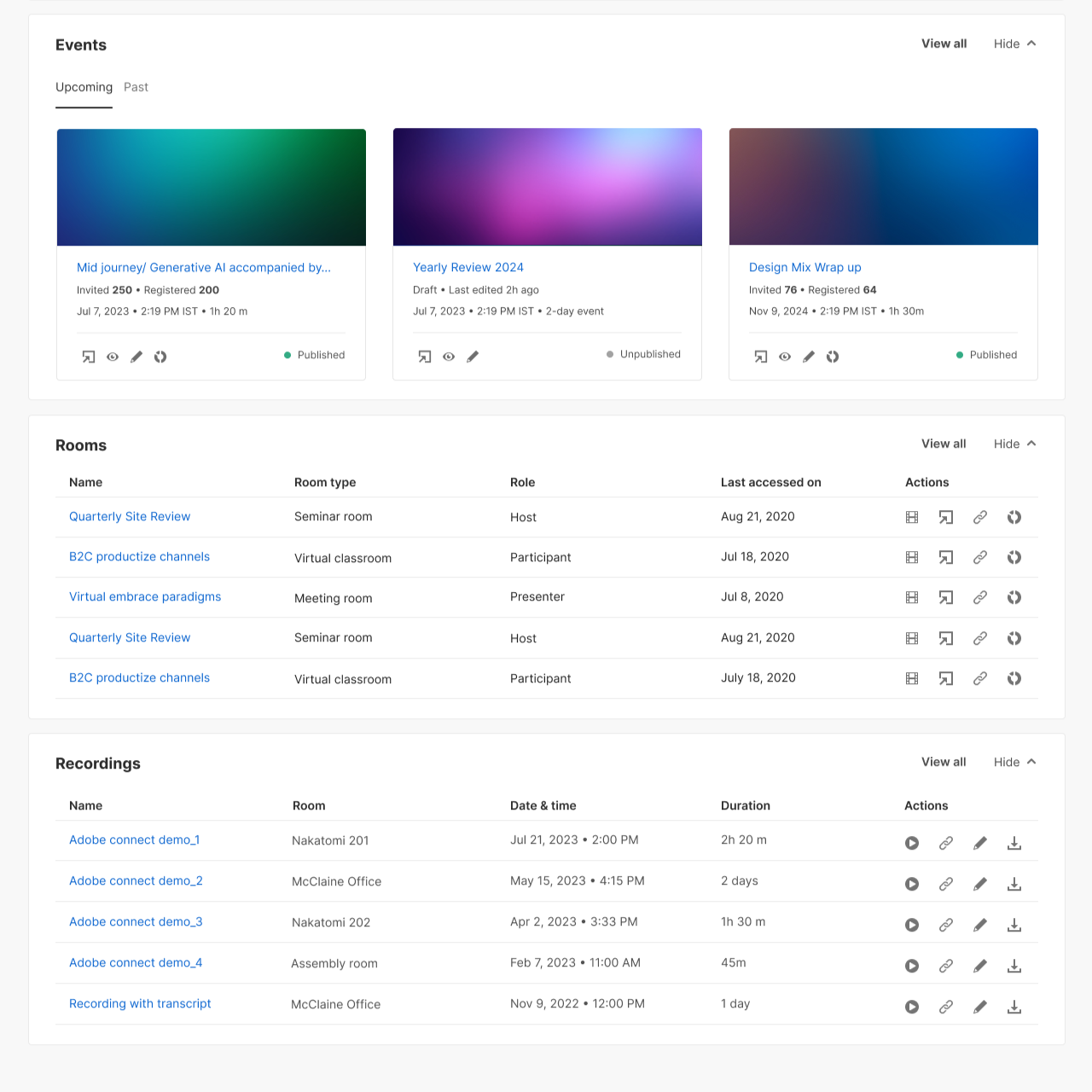Click the 'Feb 7, 2023 • 11:00 AM' cell
This screenshot has width=1092, height=1092.
(576, 962)
